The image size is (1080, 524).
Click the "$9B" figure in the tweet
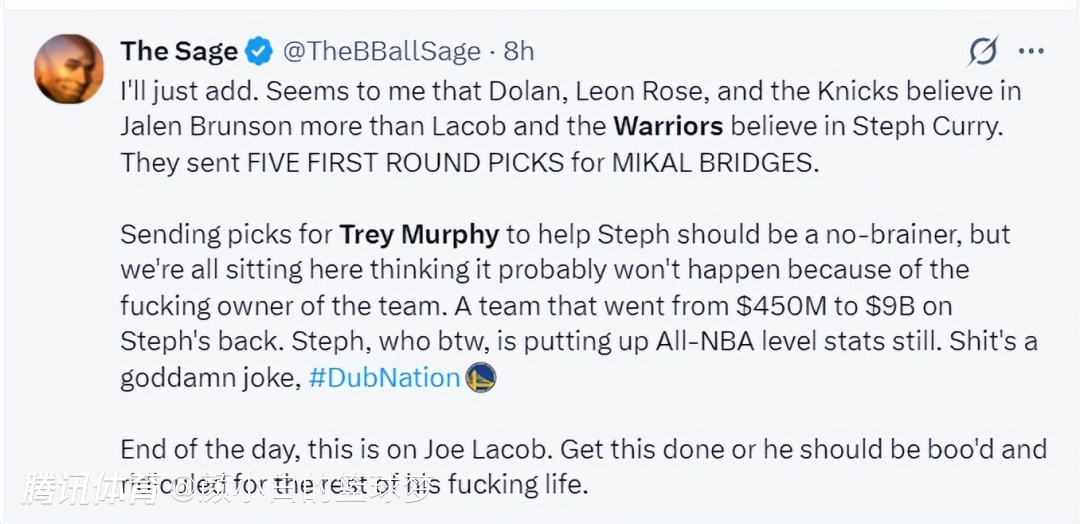click(x=881, y=306)
